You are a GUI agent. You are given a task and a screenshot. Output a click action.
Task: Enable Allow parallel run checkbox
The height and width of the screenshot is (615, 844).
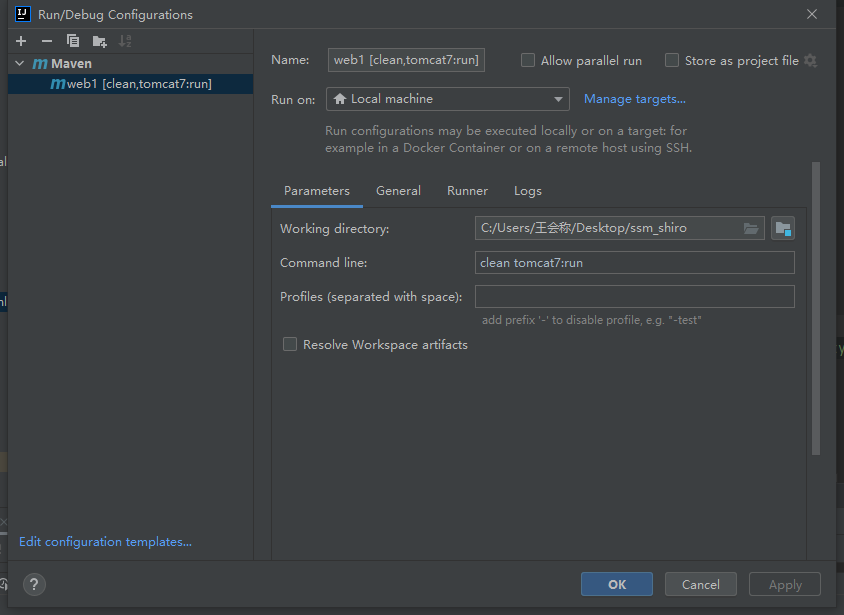[528, 61]
